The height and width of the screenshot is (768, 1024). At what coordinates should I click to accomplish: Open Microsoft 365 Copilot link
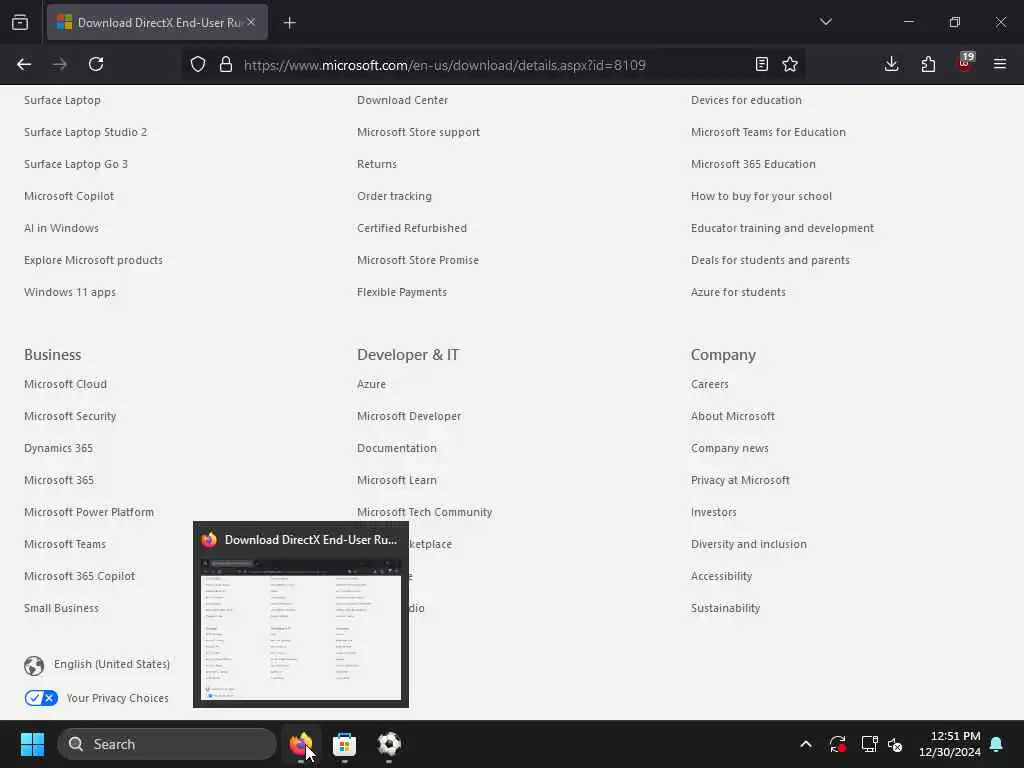(x=80, y=576)
